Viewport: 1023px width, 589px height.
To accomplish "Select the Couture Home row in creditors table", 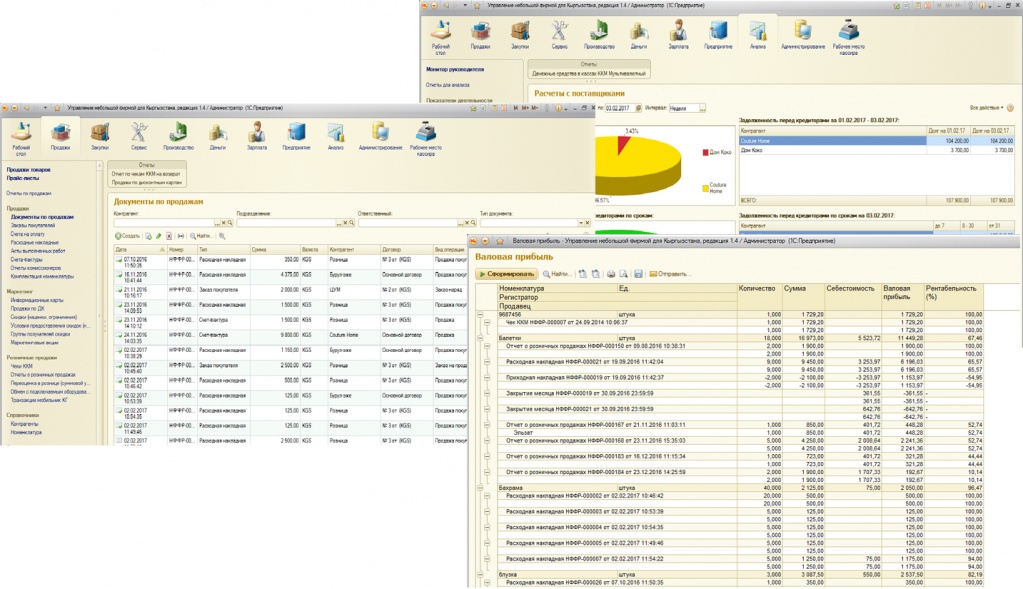I will (876, 141).
